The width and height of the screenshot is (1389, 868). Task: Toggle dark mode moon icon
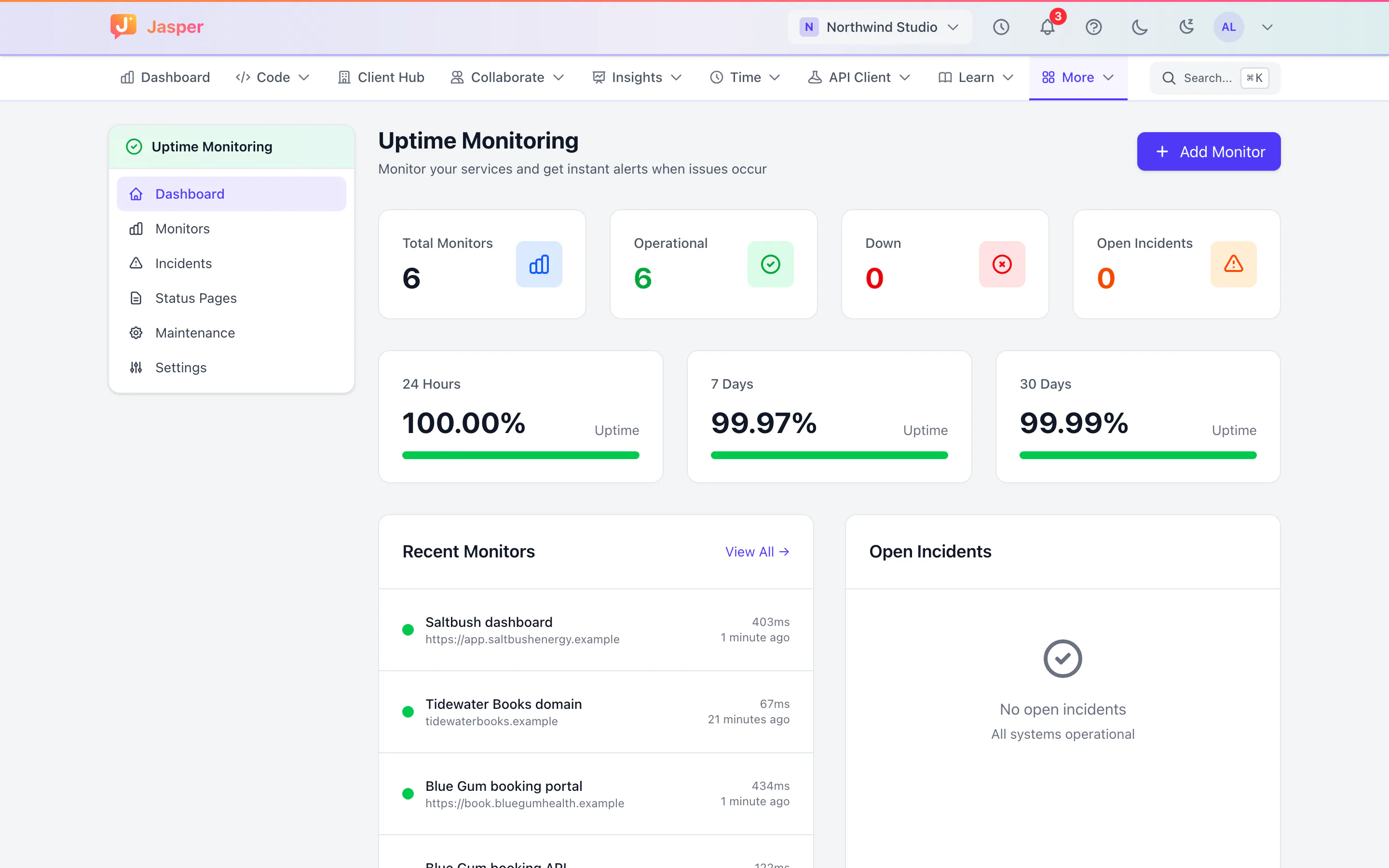pyautogui.click(x=1140, y=27)
